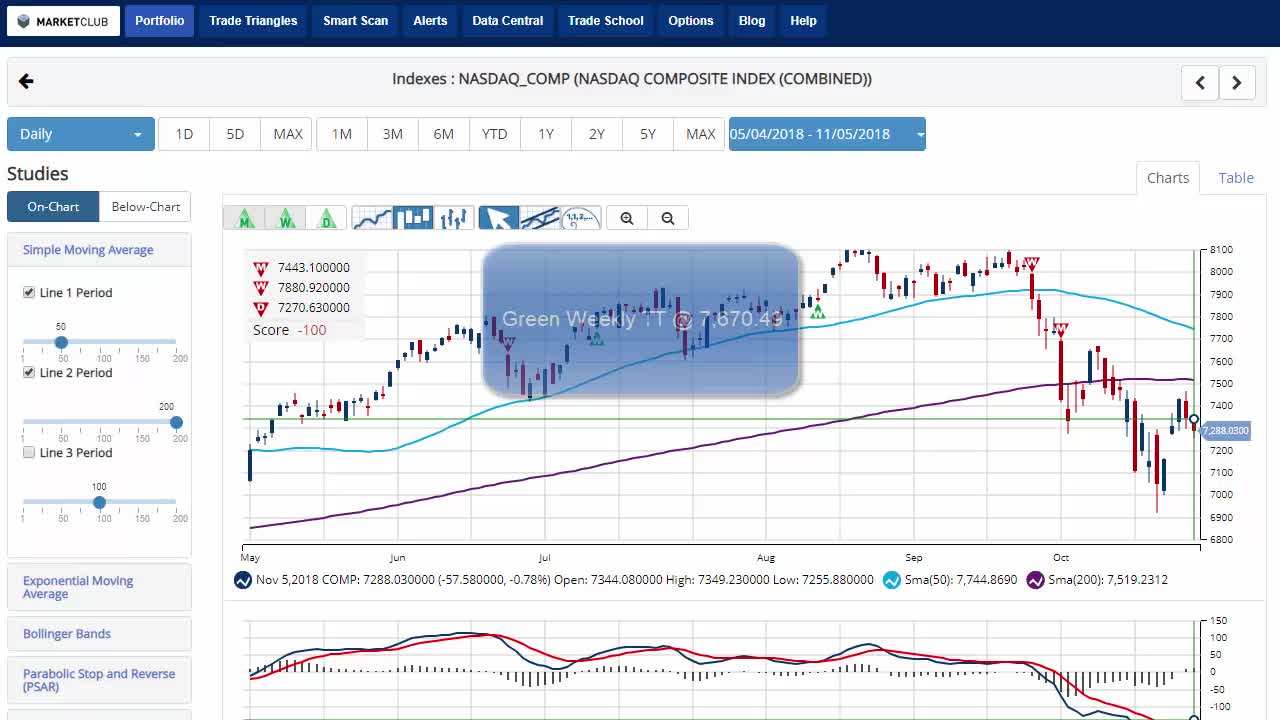Image resolution: width=1280 pixels, height=720 pixels.
Task: Click the Sma(200) legend icon
Action: tap(1035, 580)
